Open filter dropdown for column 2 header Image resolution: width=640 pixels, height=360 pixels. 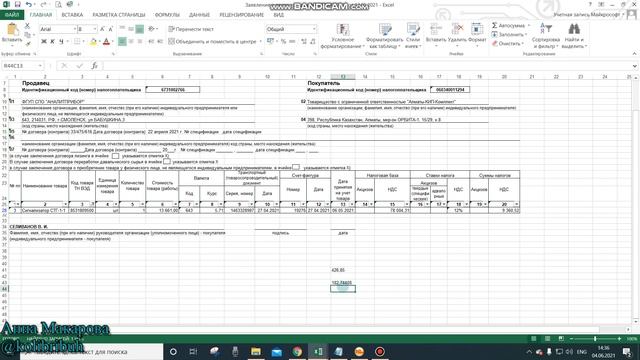[65, 204]
